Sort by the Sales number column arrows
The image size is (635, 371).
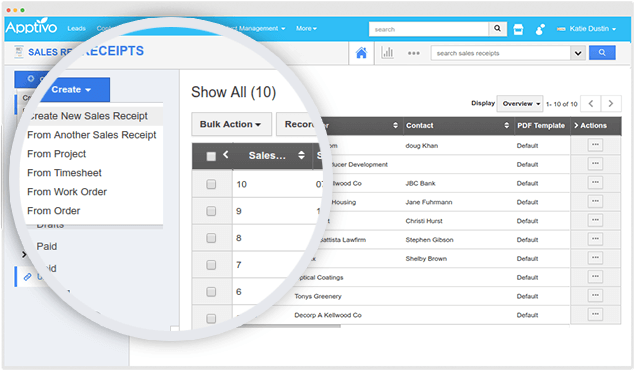[301, 155]
